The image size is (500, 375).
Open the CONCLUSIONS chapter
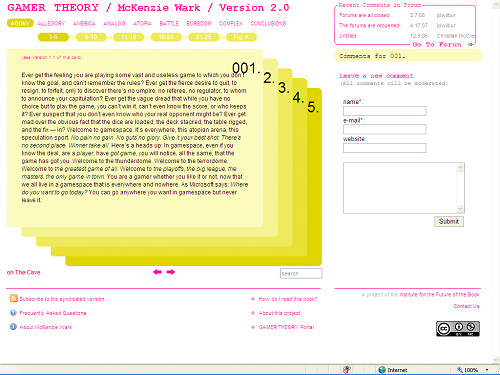click(268, 23)
